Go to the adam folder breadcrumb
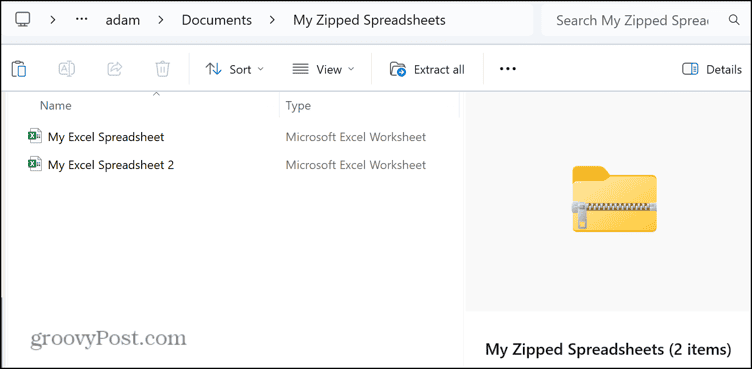Viewport: 752px width, 369px height. [x=123, y=20]
